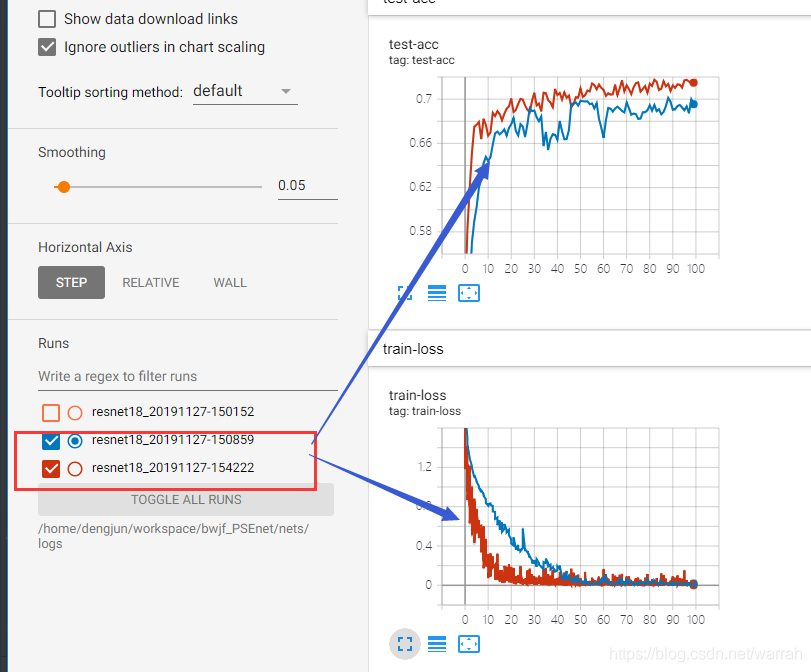This screenshot has width=811, height=672.
Task: Click the regex filter runs input field
Action: [x=187, y=377]
